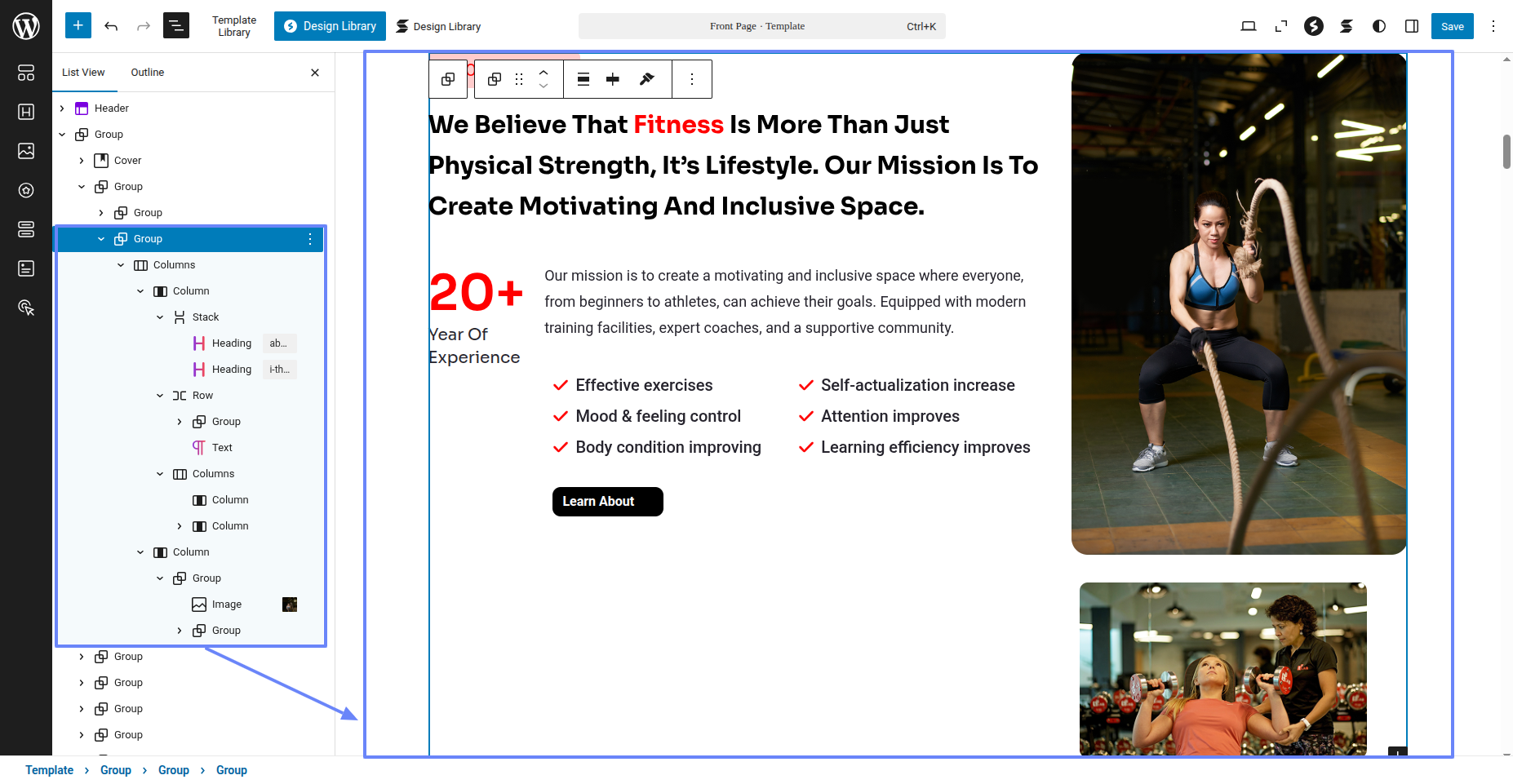Collapse the Stack block in list view

coord(160,317)
